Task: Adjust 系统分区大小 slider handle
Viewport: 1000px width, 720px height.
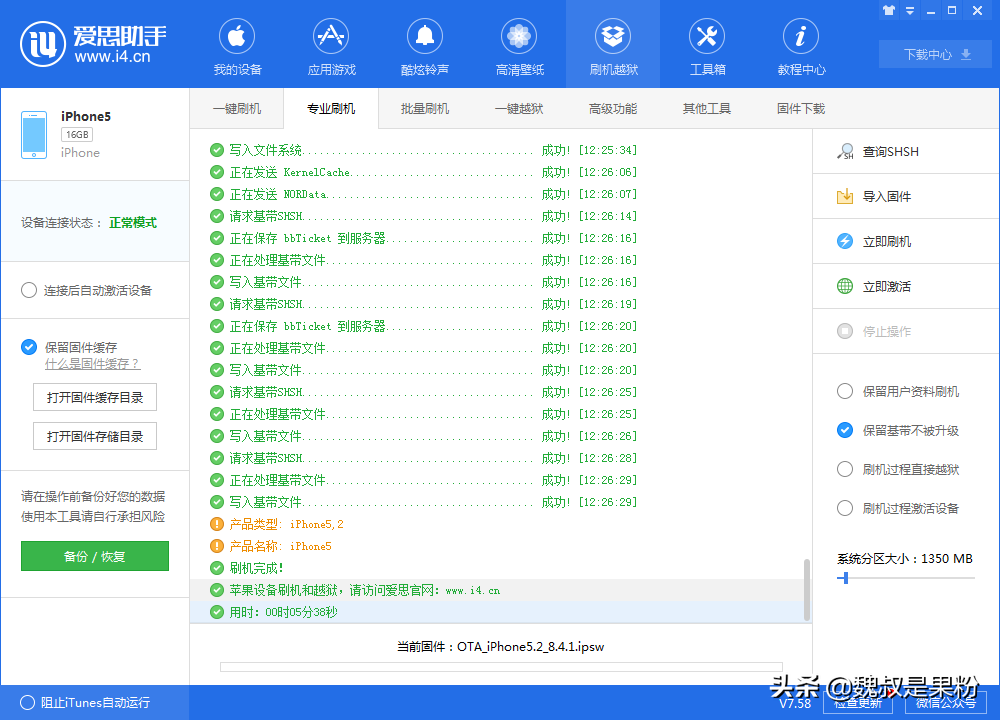Action: coord(846,578)
